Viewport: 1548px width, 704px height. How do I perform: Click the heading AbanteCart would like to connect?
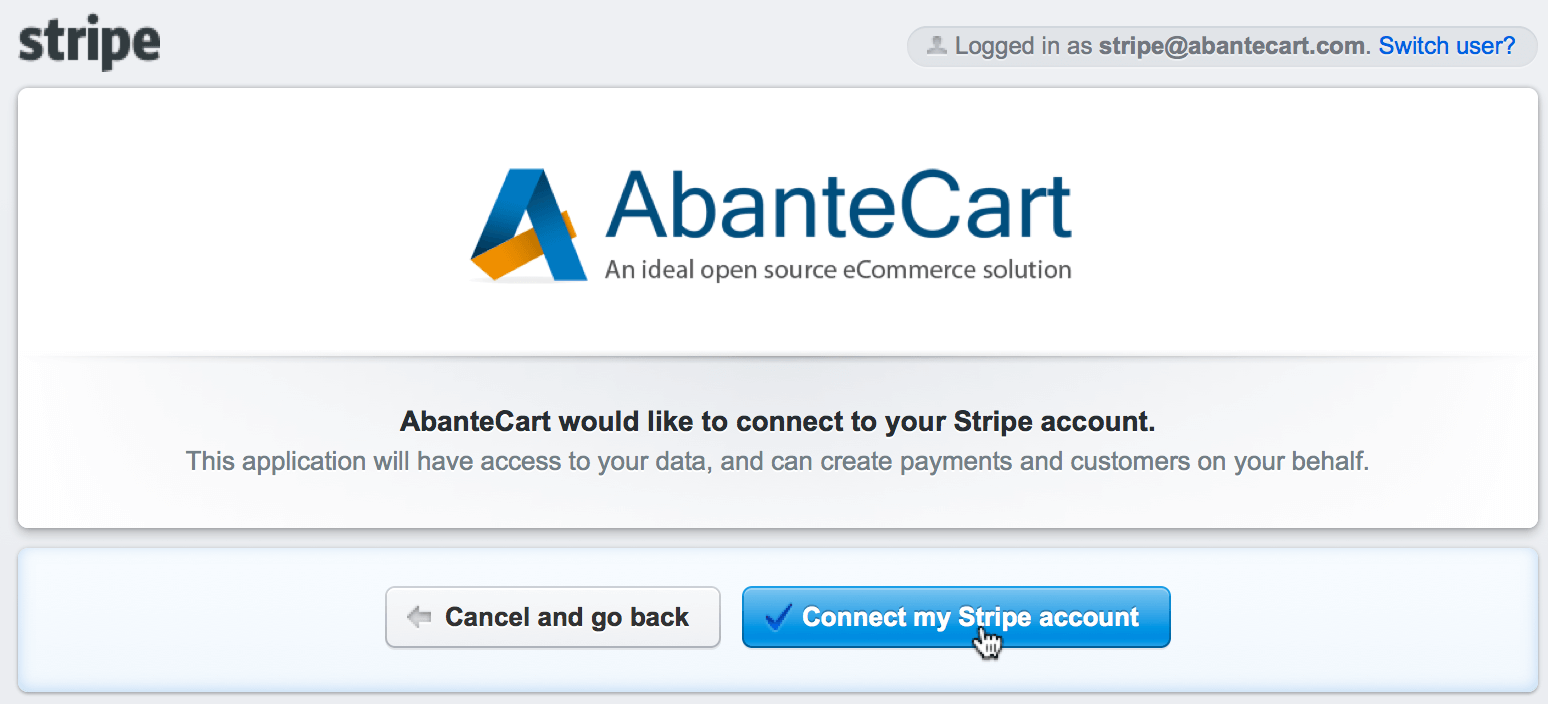pos(777,422)
